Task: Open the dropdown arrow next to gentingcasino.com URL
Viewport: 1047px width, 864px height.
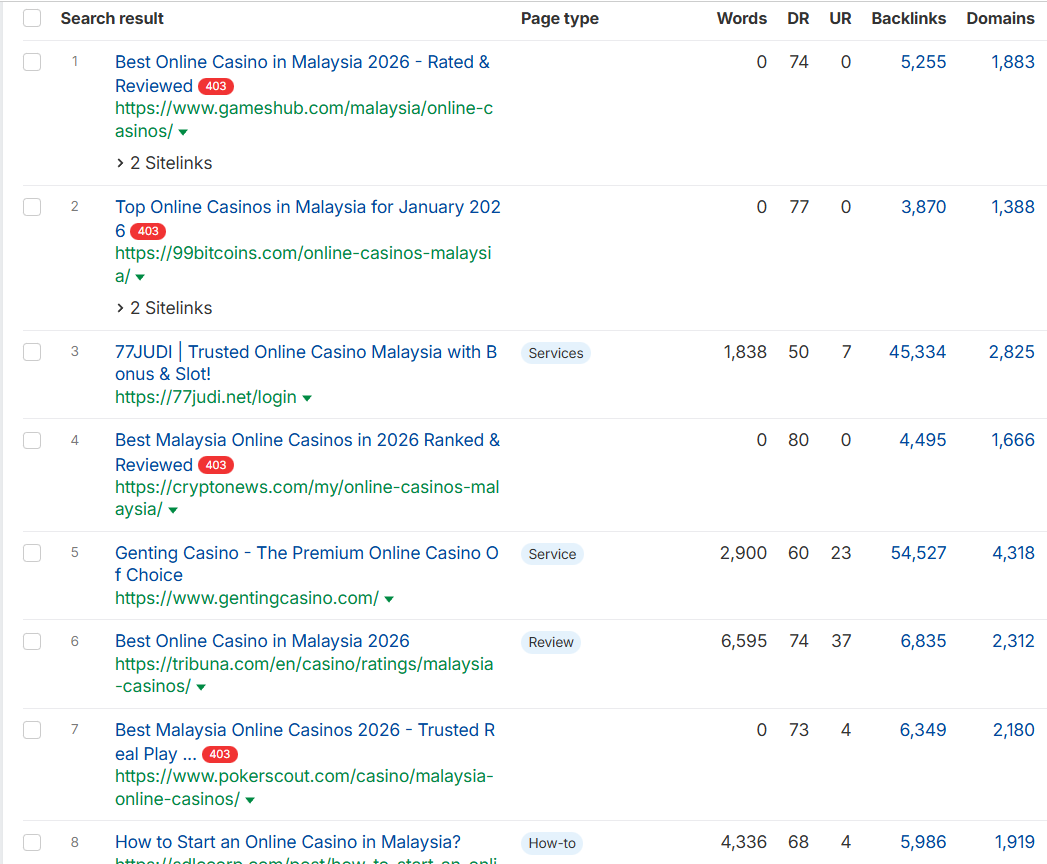Action: click(389, 599)
